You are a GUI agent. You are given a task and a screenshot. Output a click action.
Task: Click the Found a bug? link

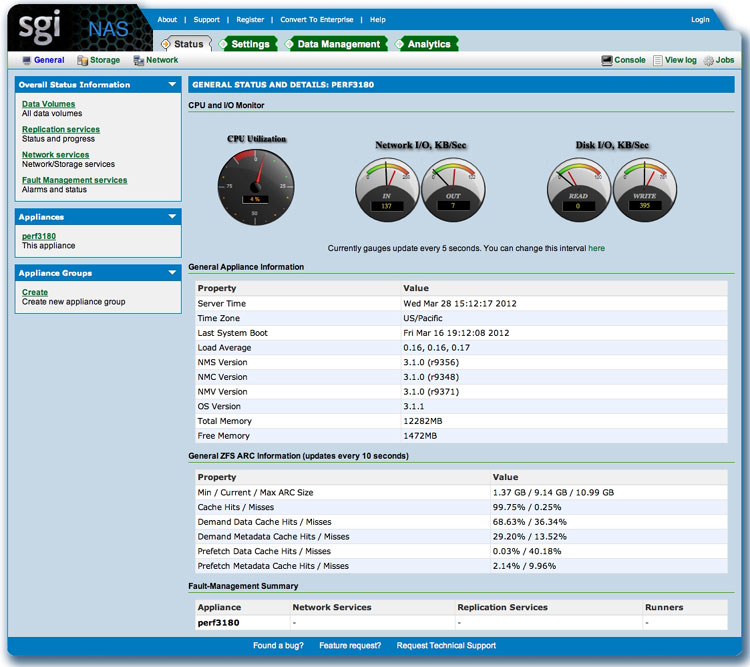point(278,645)
